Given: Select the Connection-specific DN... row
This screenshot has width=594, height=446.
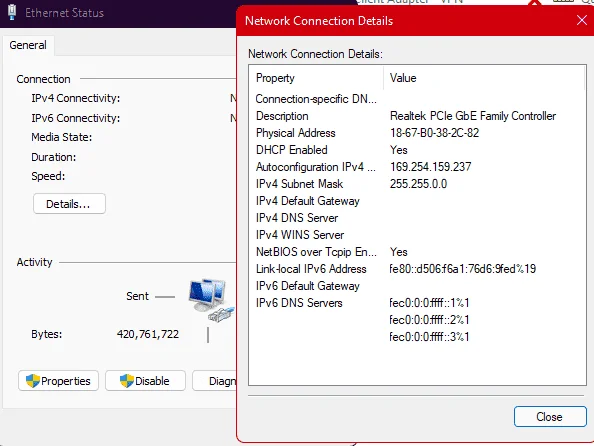Looking at the screenshot, I should [417, 99].
